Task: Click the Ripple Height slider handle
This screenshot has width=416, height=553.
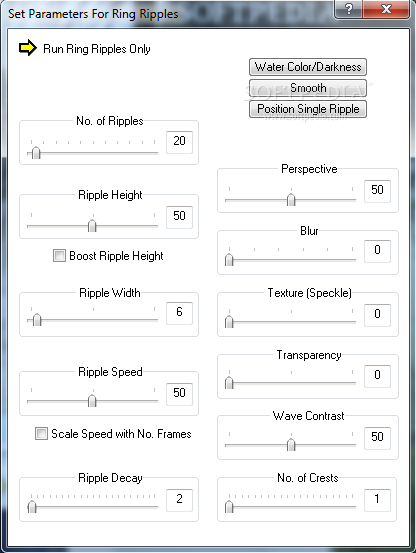Action: [92, 226]
